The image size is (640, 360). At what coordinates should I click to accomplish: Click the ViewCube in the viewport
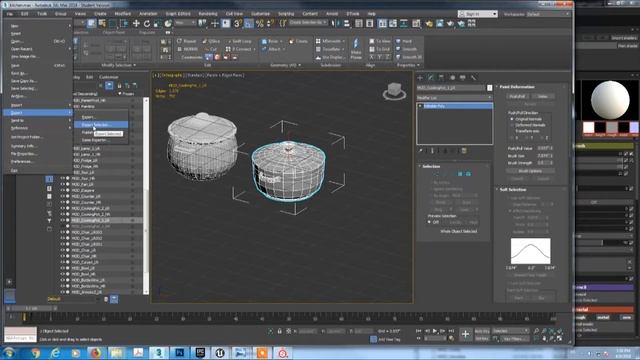tap(394, 91)
